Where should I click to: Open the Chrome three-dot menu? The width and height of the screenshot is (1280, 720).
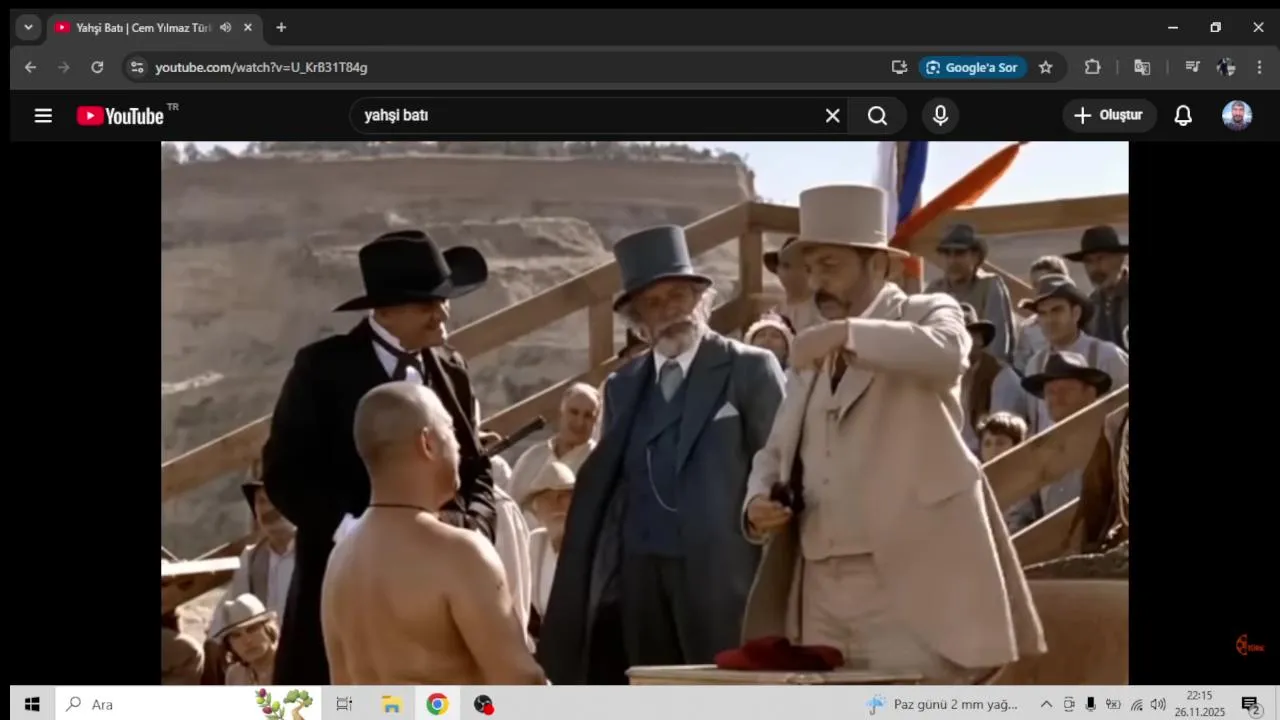[x=1259, y=67]
